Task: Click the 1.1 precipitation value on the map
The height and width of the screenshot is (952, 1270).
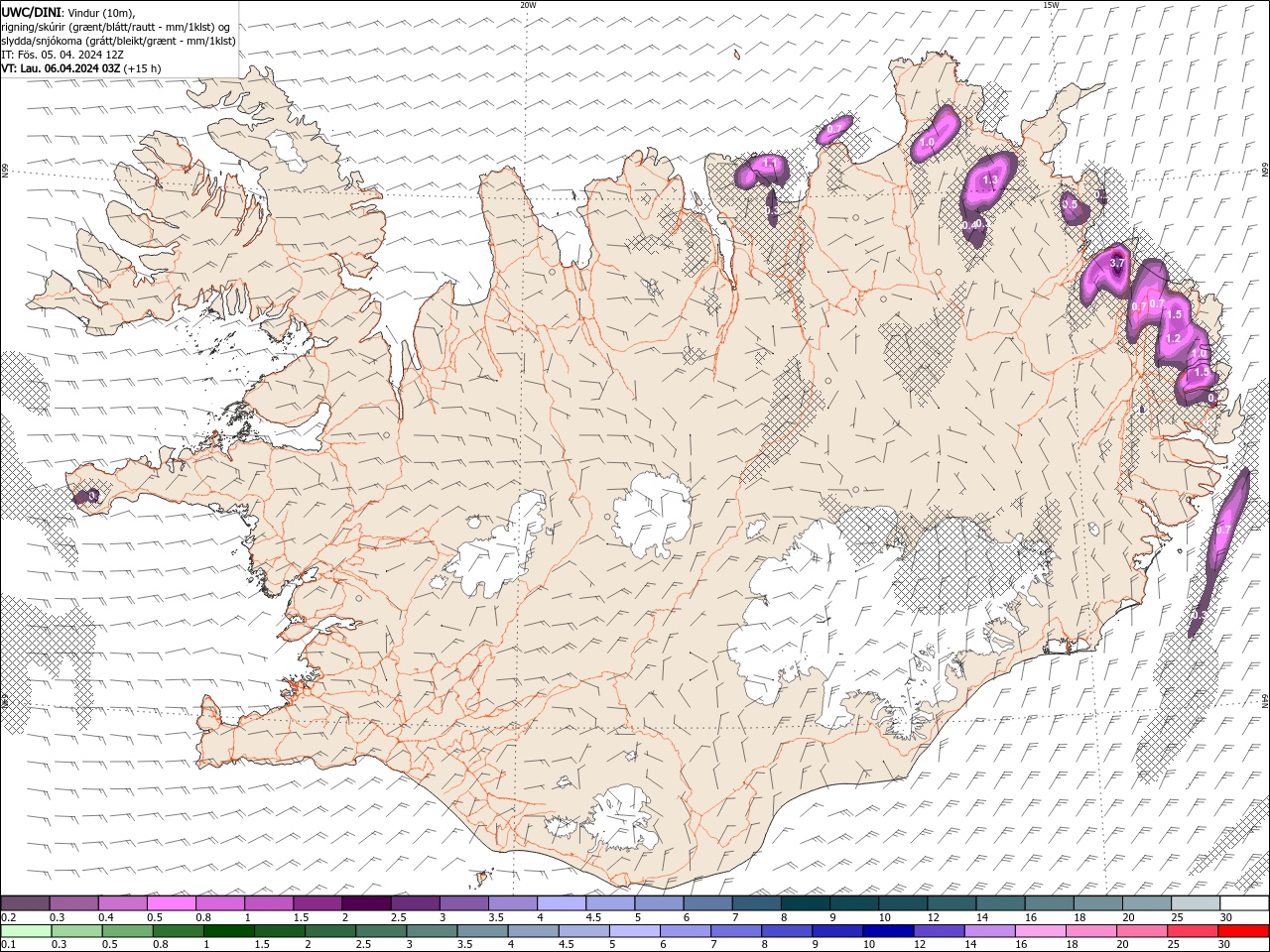Action: point(768,162)
